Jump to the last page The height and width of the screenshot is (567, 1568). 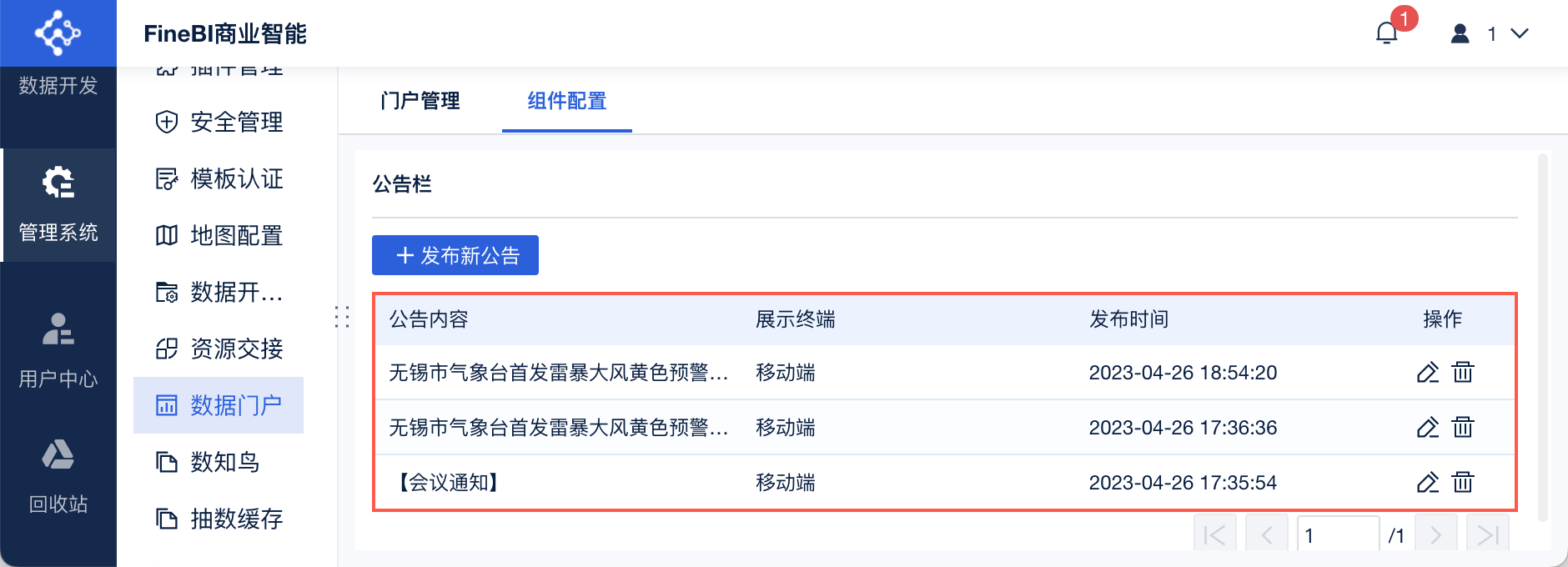(x=1487, y=535)
